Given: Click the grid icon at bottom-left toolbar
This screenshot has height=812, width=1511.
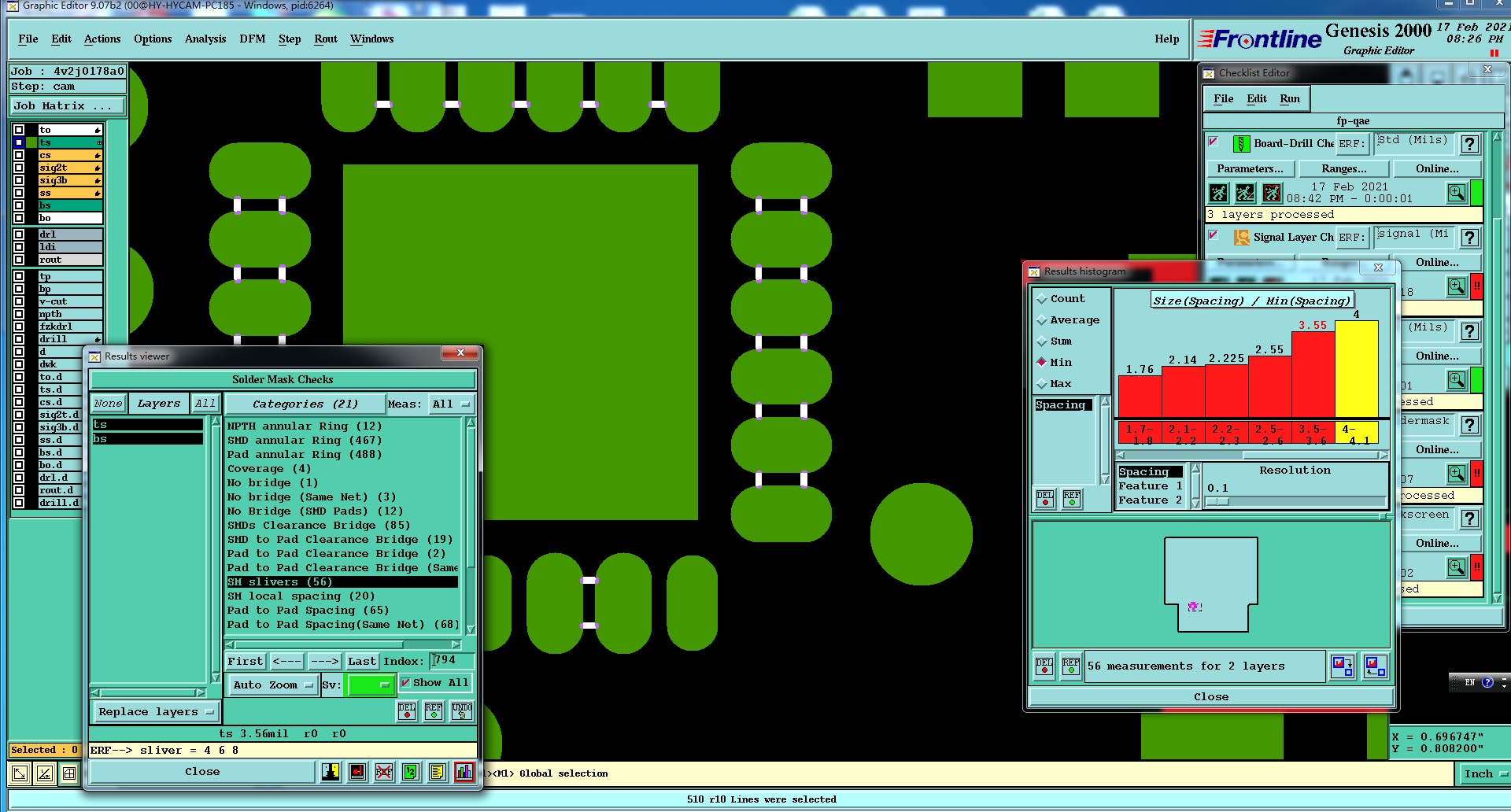Looking at the screenshot, I should [69, 773].
